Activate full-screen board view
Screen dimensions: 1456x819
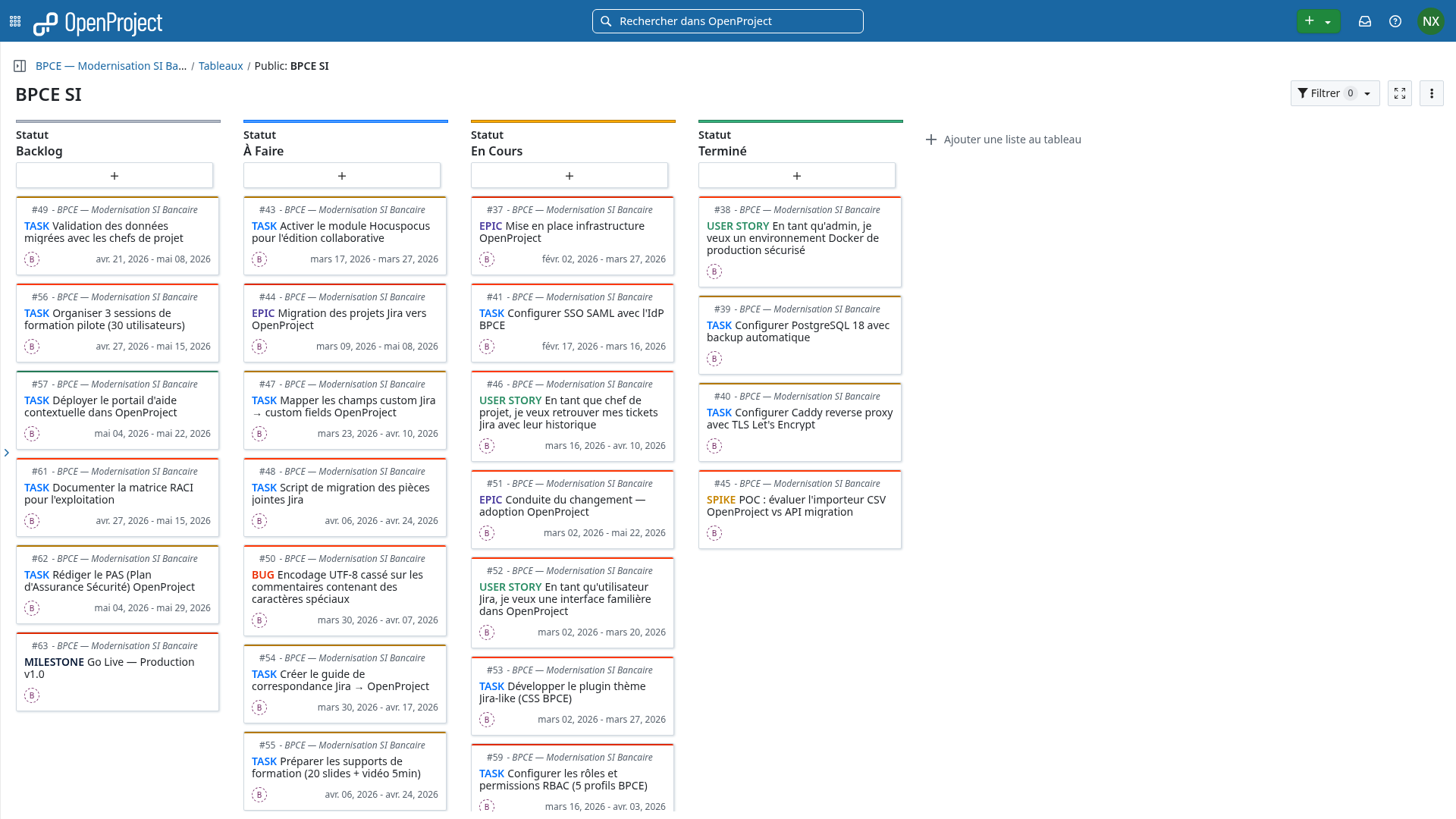(1400, 93)
